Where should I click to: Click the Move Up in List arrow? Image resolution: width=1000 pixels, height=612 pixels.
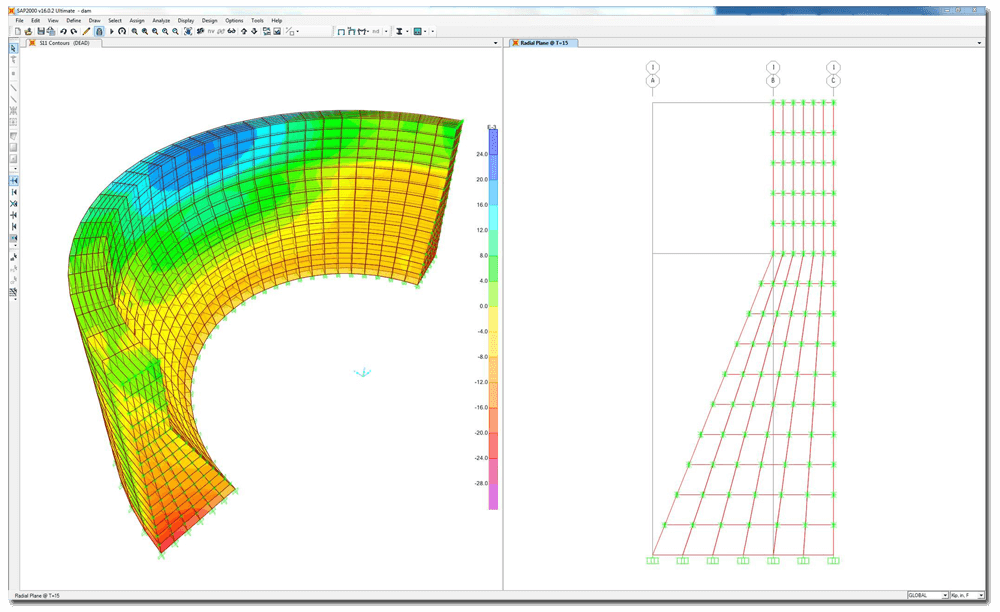pos(243,31)
